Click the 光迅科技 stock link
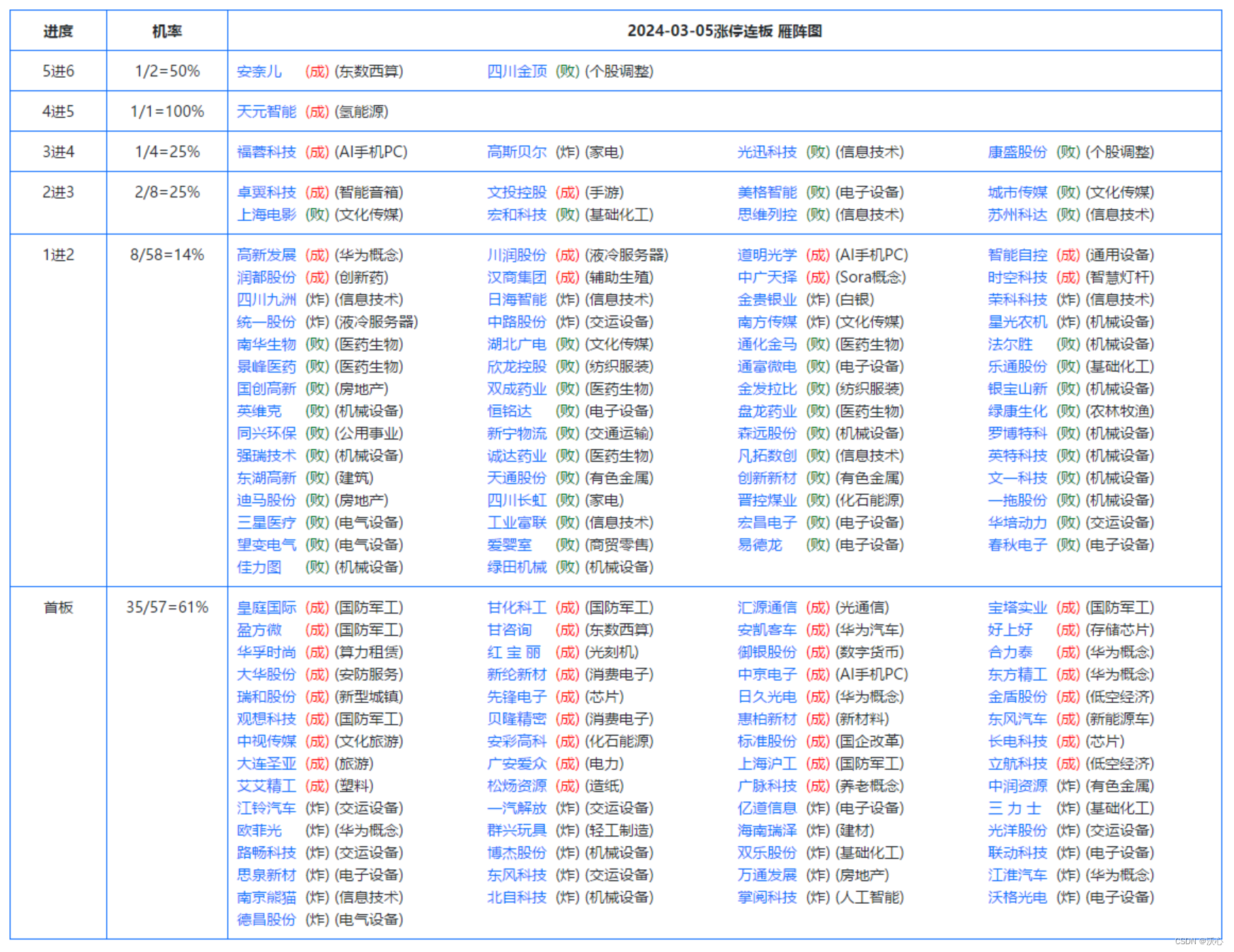This screenshot has width=1234, height=952. (x=767, y=152)
